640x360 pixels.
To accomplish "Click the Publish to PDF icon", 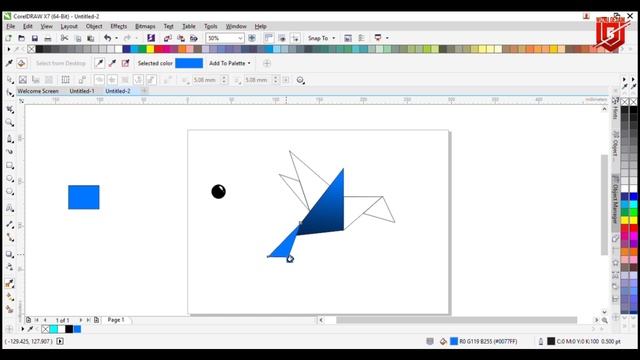I will [194, 38].
